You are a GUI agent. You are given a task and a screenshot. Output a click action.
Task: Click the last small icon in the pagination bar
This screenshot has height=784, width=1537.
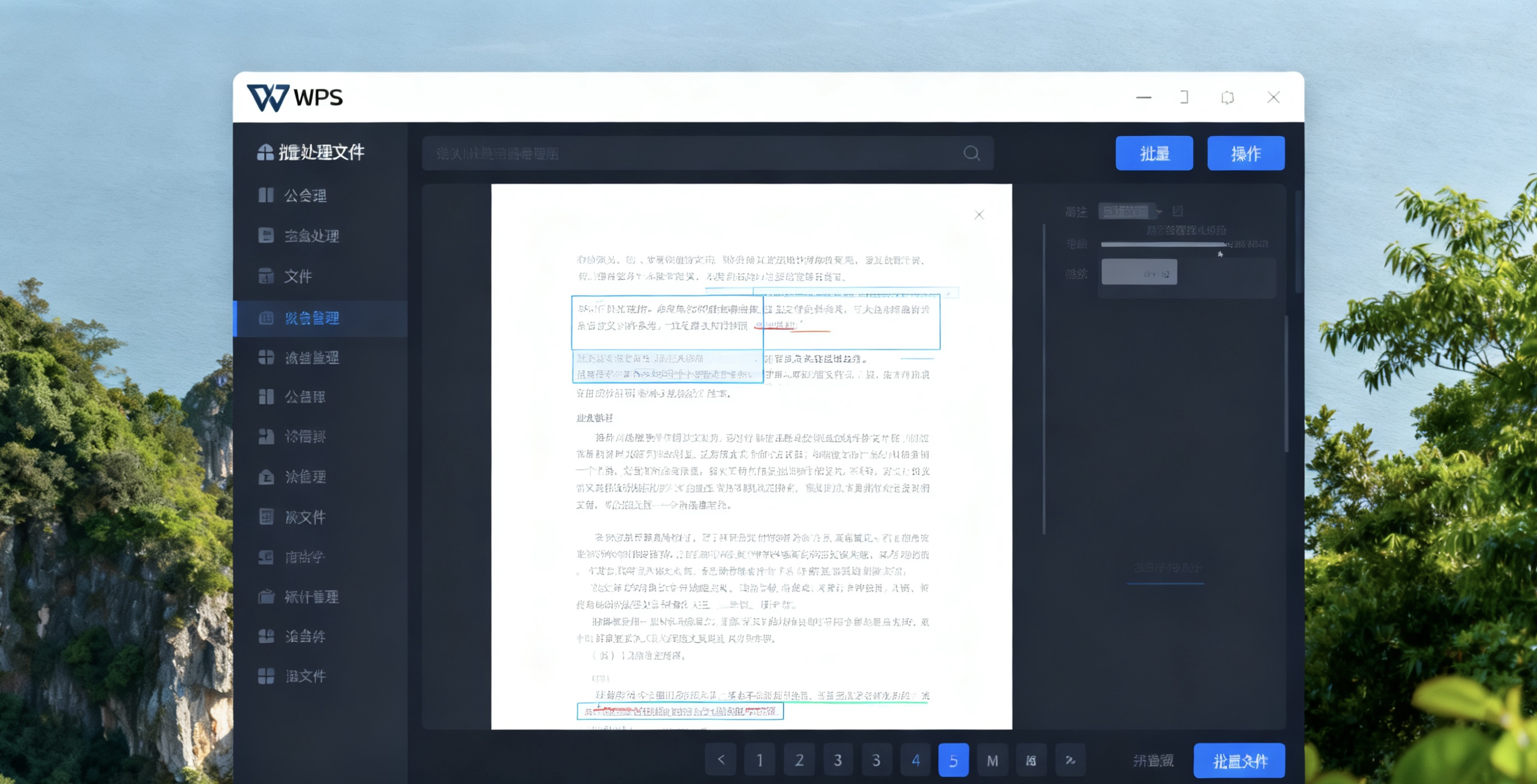[1070, 760]
